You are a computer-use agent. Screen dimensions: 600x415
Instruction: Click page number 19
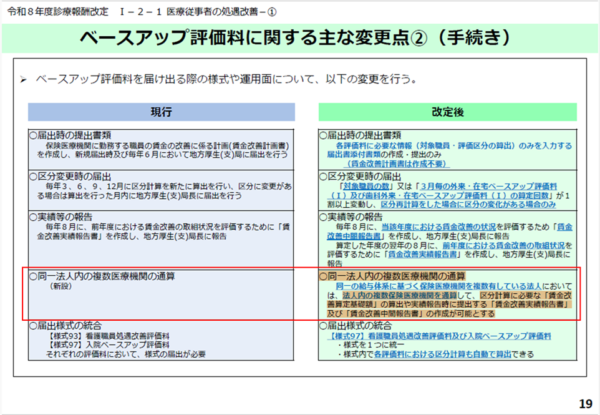pos(584,403)
